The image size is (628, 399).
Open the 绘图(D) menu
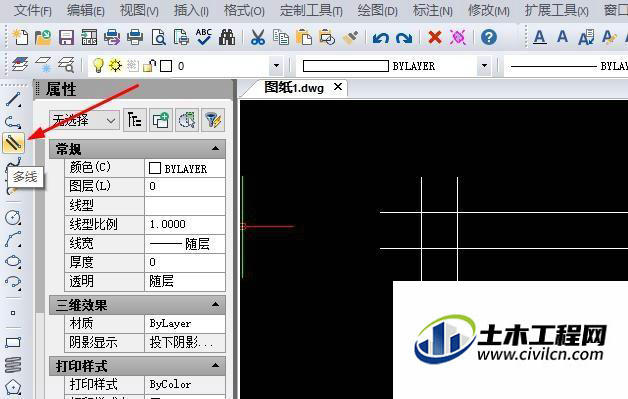coord(377,10)
